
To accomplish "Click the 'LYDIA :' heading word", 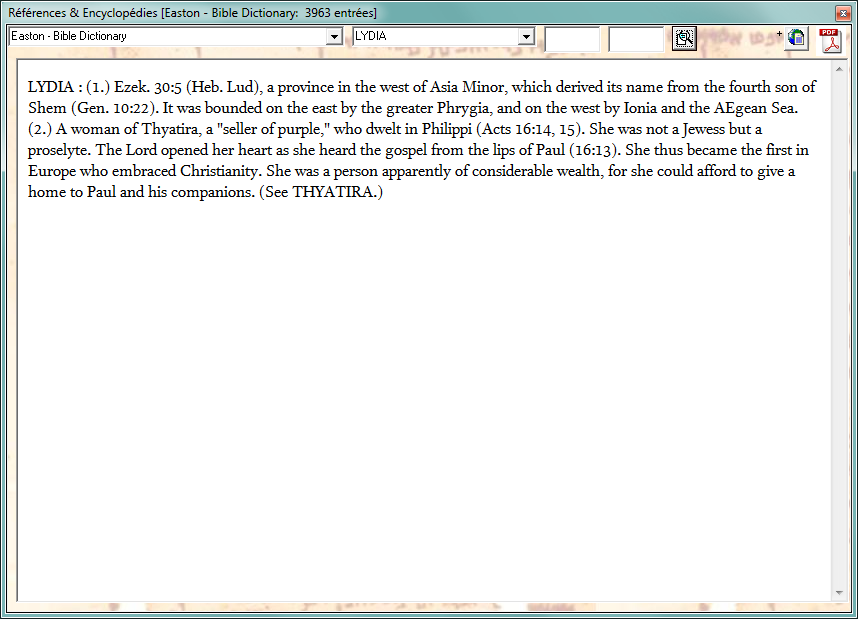I will [x=55, y=88].
